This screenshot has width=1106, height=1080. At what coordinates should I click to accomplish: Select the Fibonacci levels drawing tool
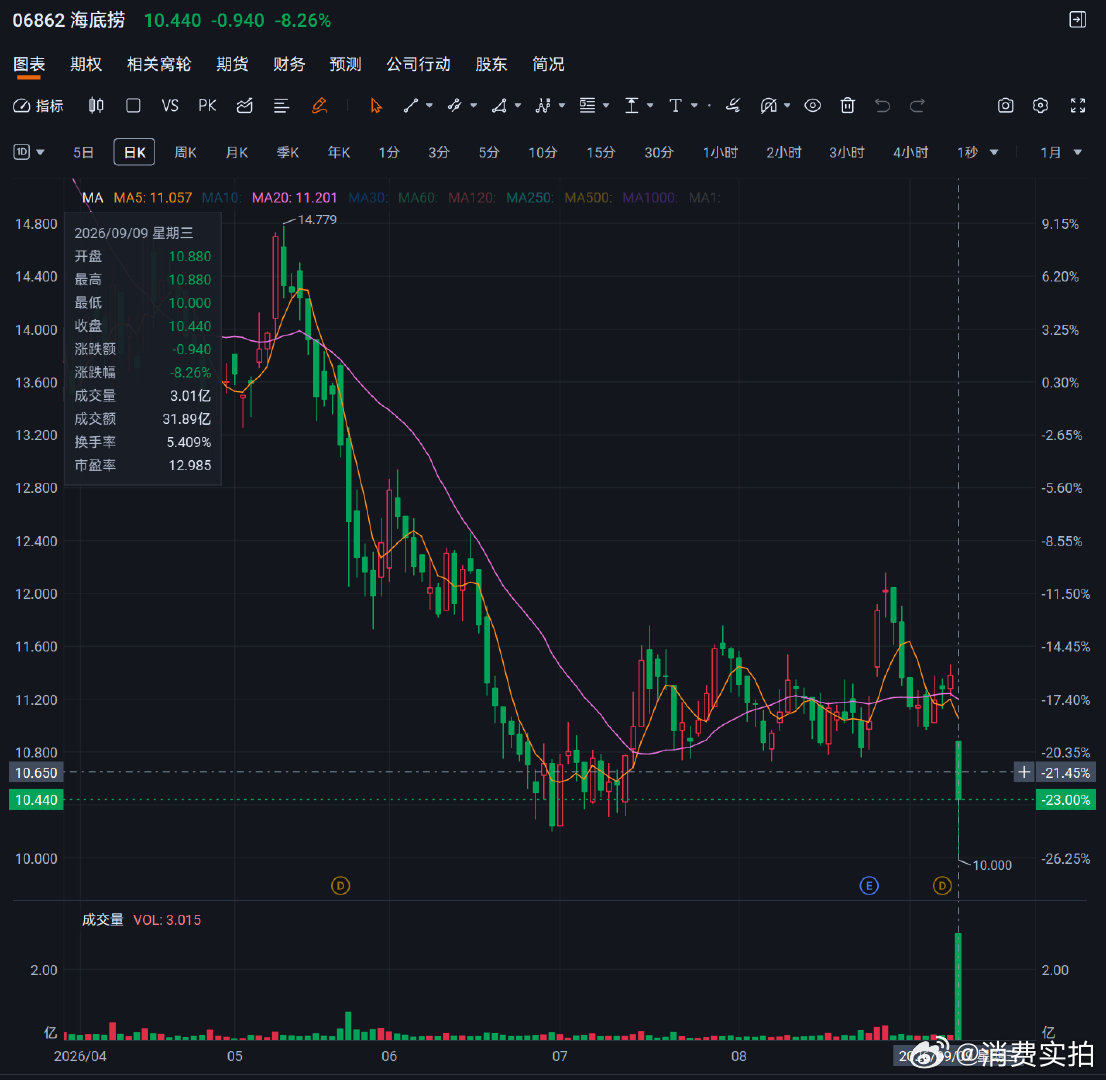point(588,106)
